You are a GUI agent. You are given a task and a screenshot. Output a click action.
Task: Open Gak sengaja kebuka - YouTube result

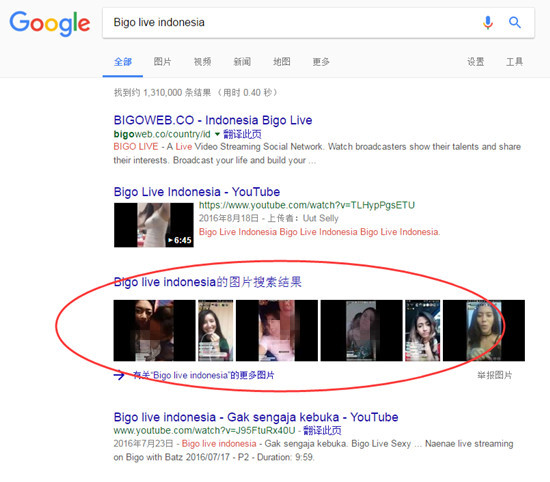click(256, 417)
